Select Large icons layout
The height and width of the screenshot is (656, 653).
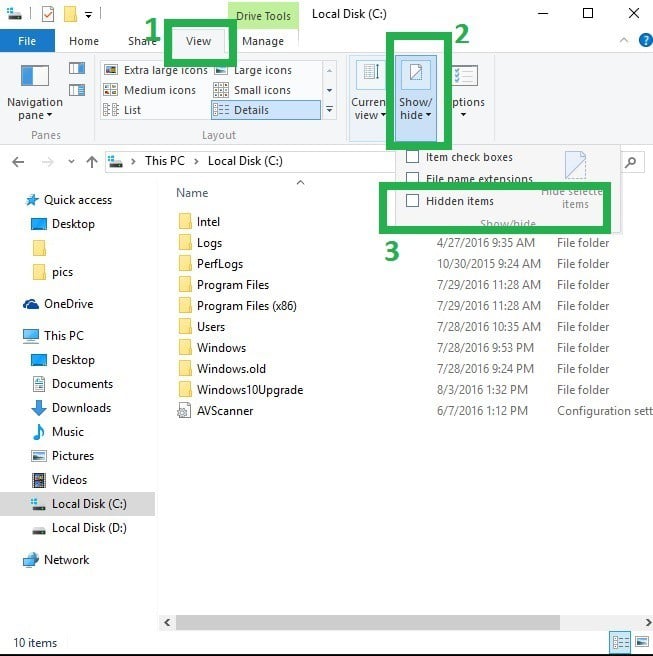(x=253, y=70)
